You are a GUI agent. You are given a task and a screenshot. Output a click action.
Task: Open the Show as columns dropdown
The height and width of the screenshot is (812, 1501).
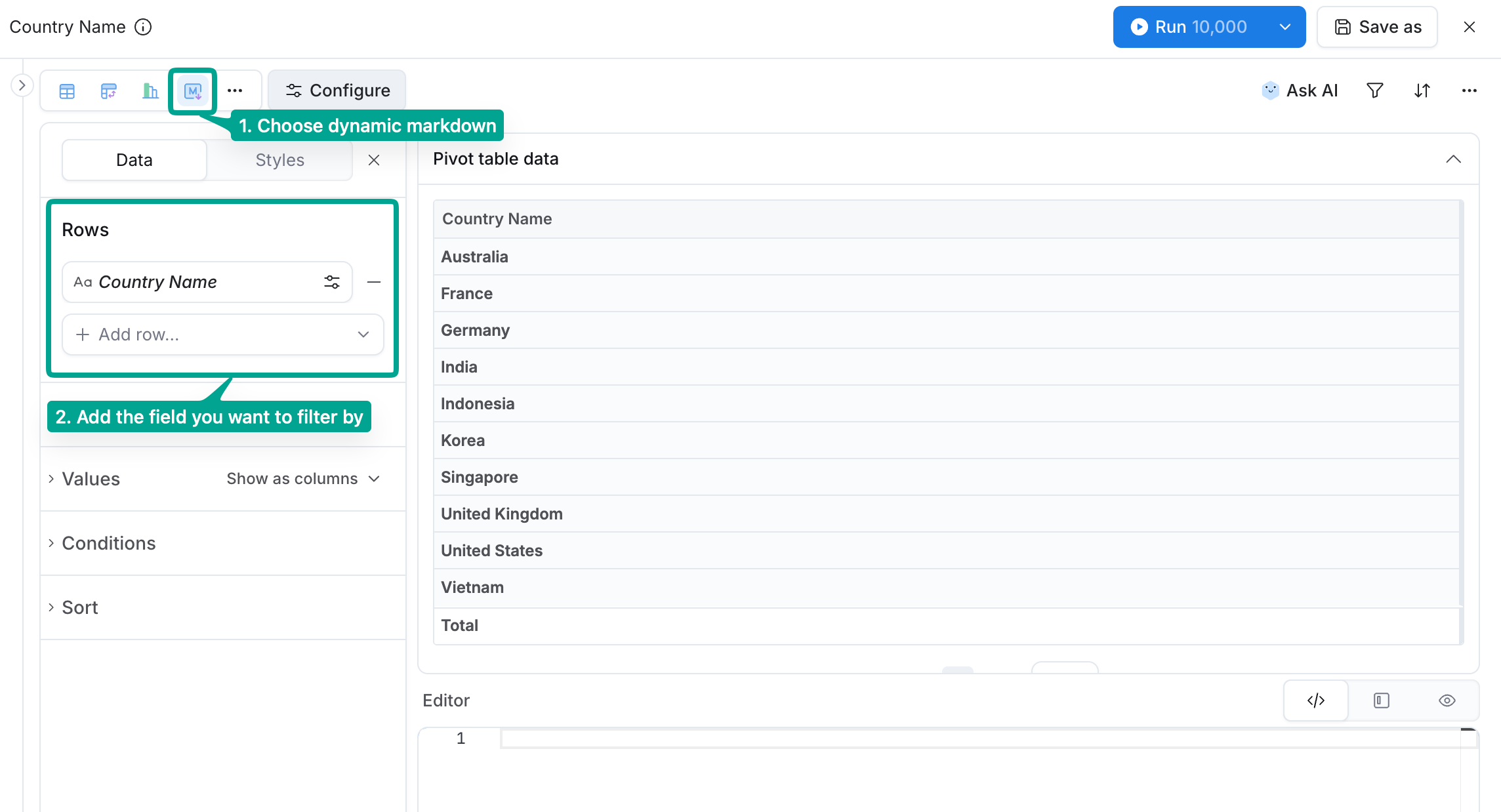pos(304,479)
